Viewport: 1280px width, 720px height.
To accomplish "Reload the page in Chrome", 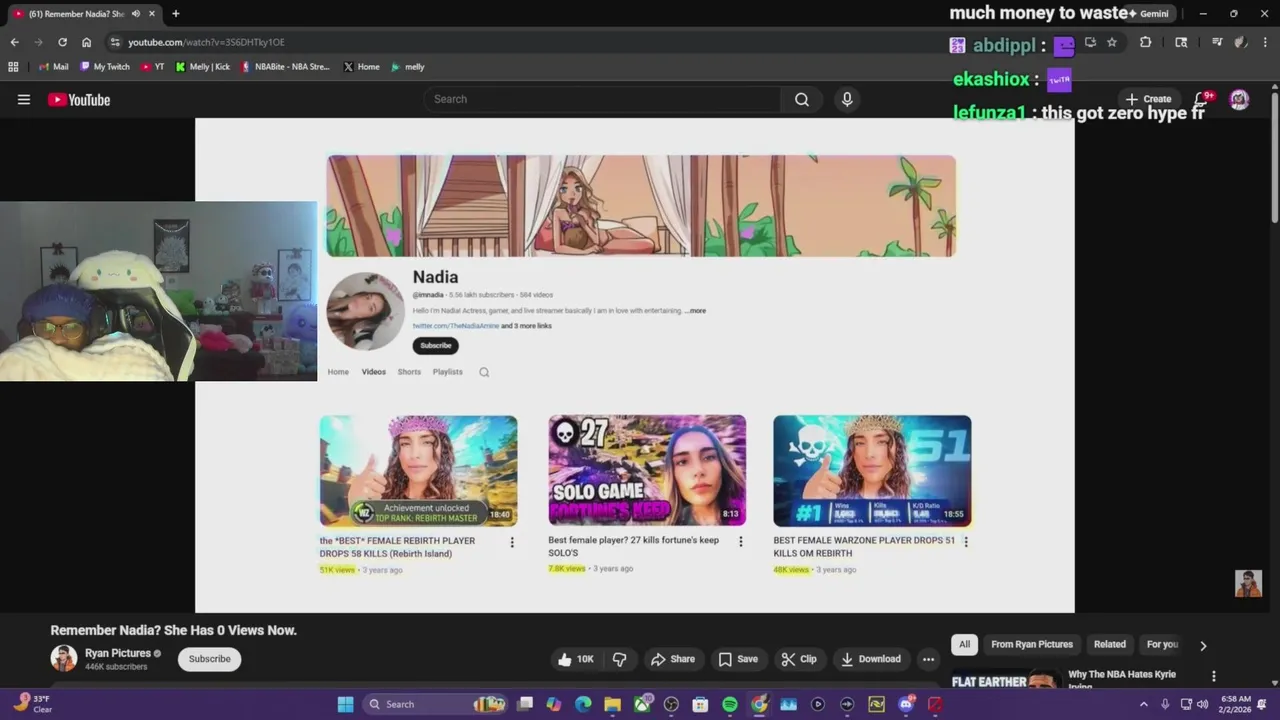I will 62,42.
